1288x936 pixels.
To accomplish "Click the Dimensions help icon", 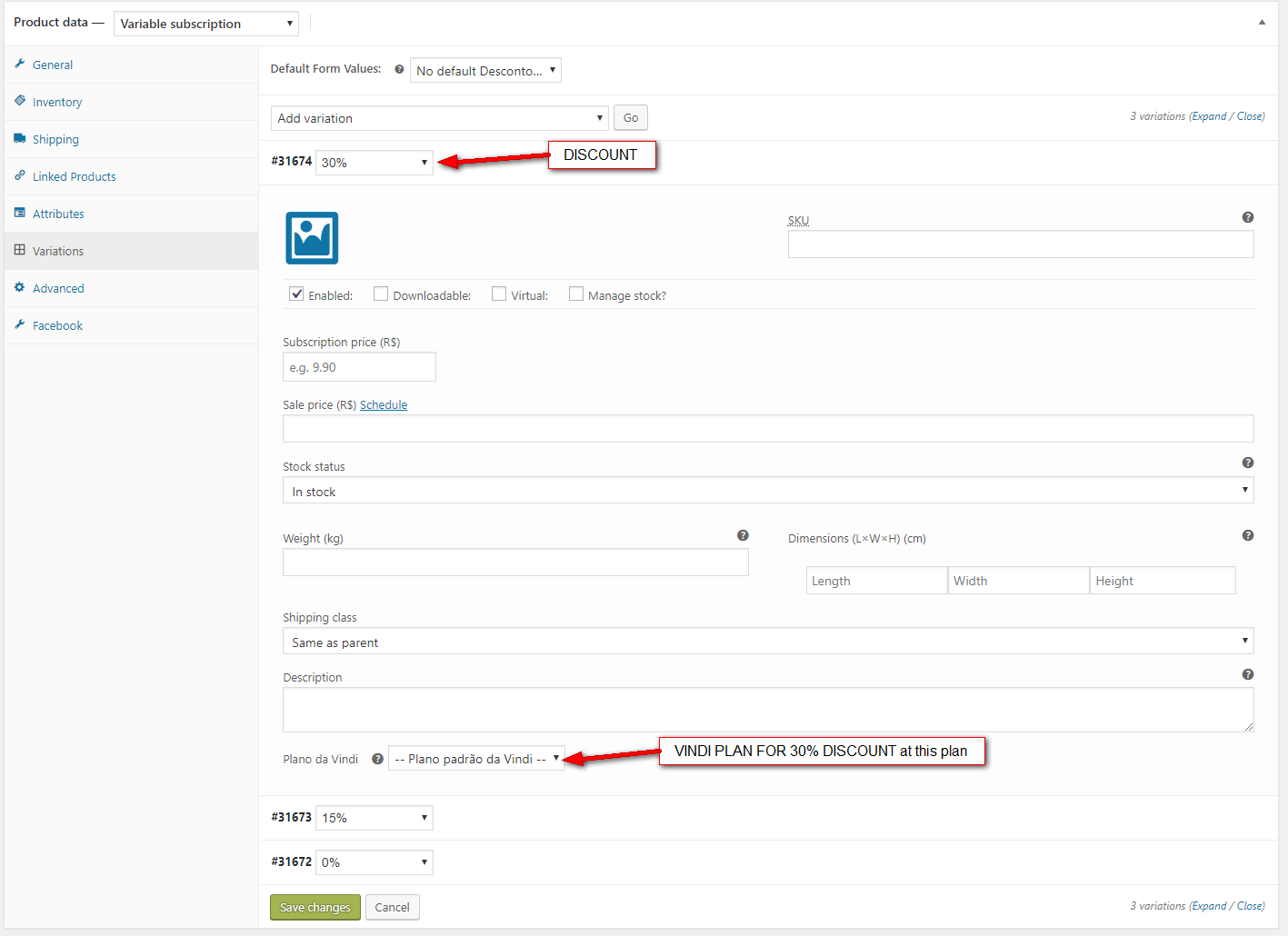I will point(1248,535).
